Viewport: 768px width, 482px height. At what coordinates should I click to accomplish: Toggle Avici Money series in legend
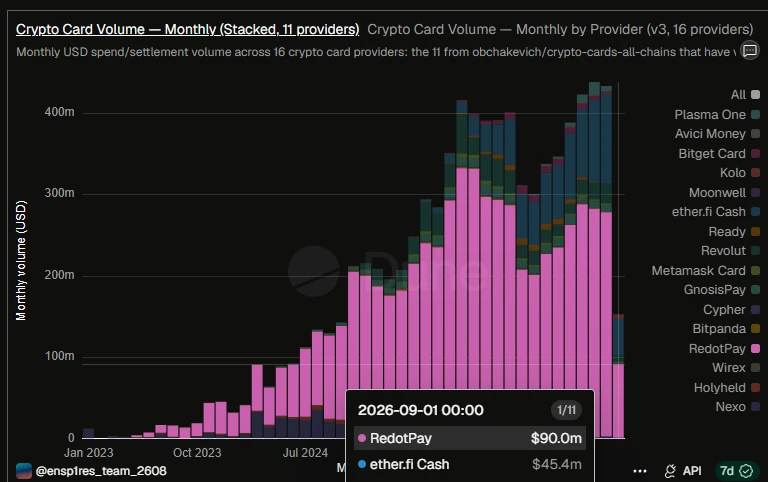(717, 134)
